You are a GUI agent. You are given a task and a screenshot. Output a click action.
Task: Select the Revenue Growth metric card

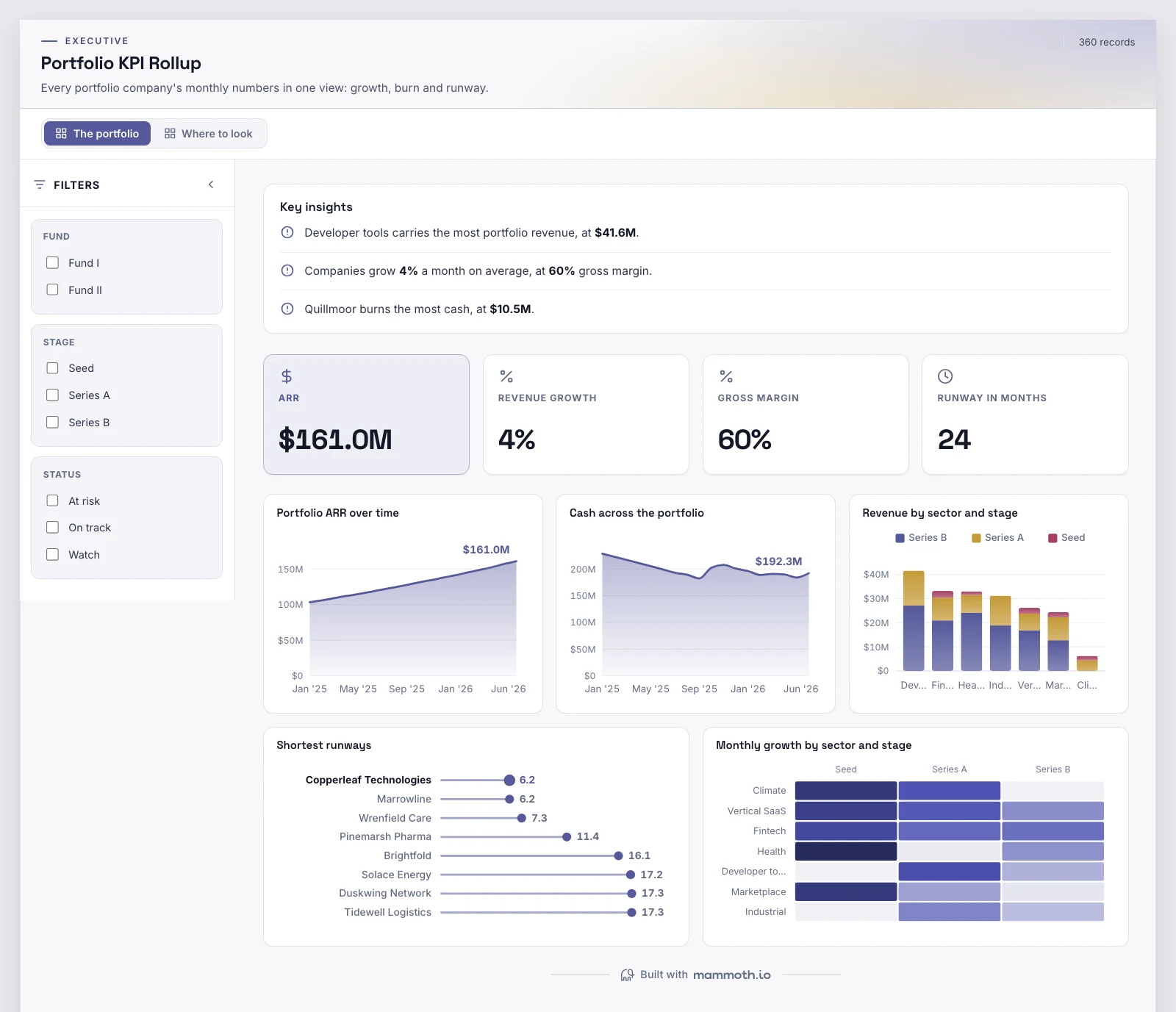pos(586,415)
